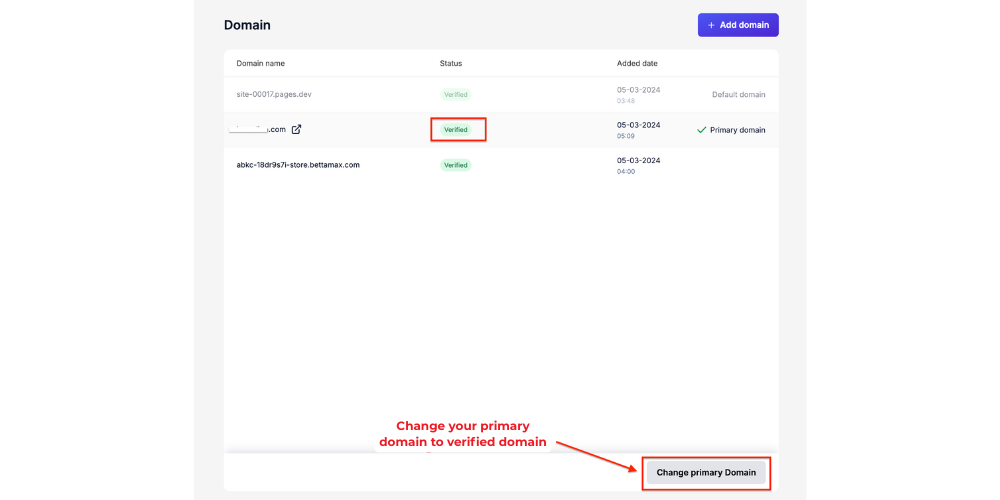
Task: Click the added date with time 03:48
Action: [638, 94]
